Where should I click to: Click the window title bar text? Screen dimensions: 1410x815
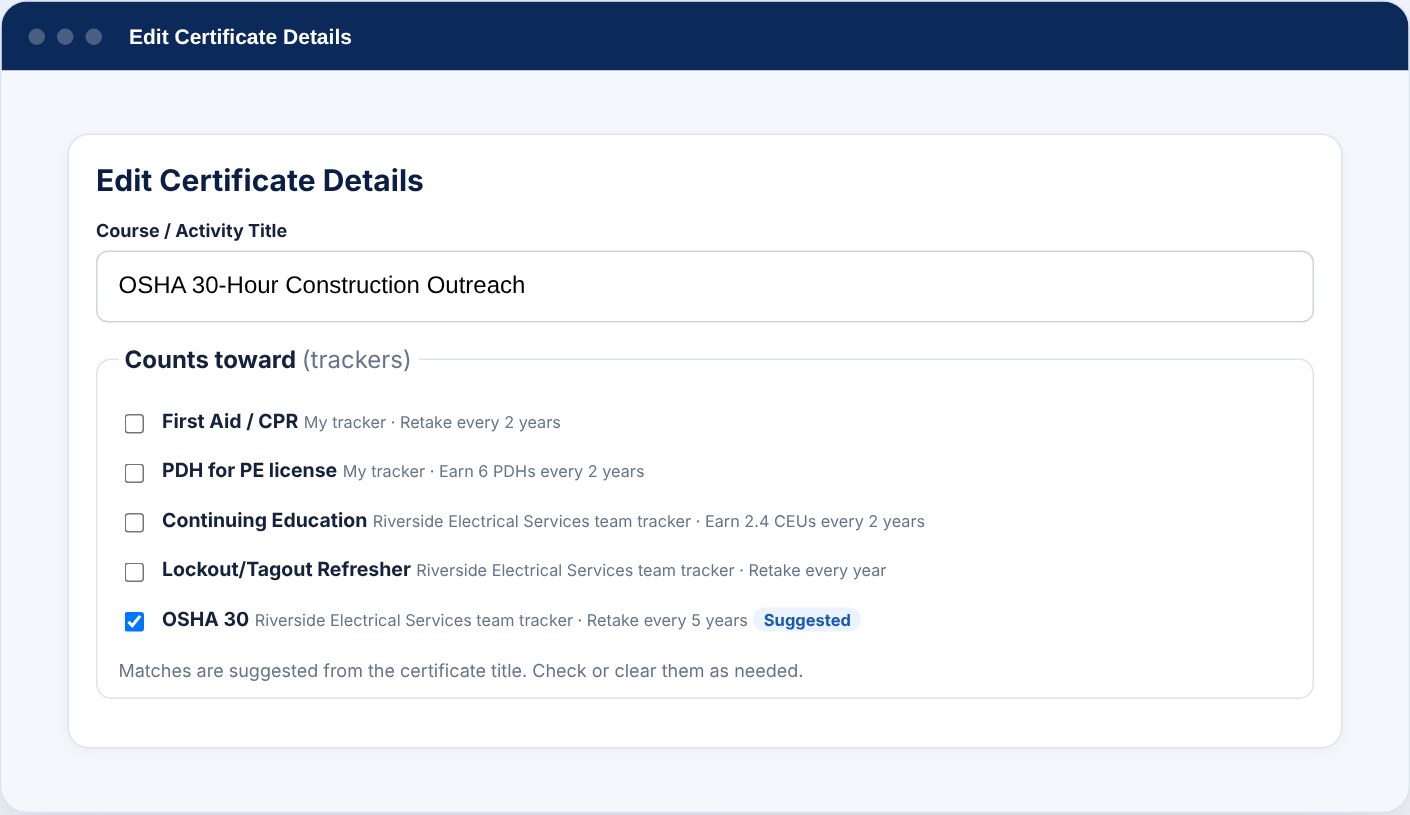pyautogui.click(x=240, y=37)
